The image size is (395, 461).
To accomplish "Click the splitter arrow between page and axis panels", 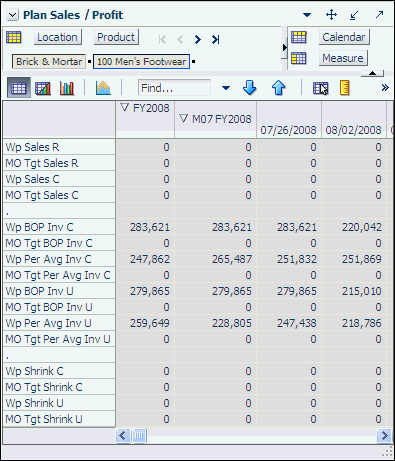I will (284, 47).
